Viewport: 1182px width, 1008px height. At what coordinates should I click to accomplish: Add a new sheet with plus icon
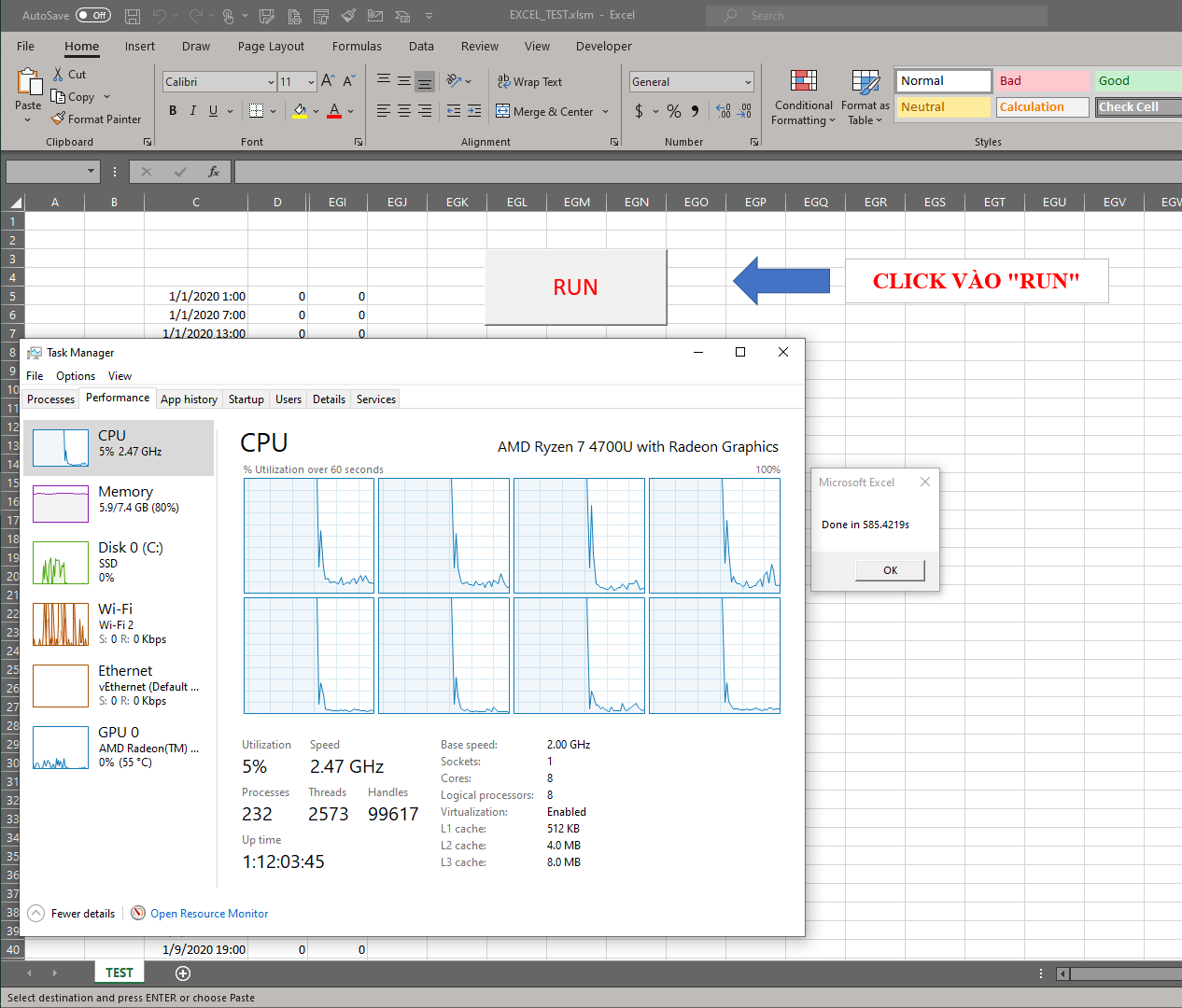click(x=183, y=973)
